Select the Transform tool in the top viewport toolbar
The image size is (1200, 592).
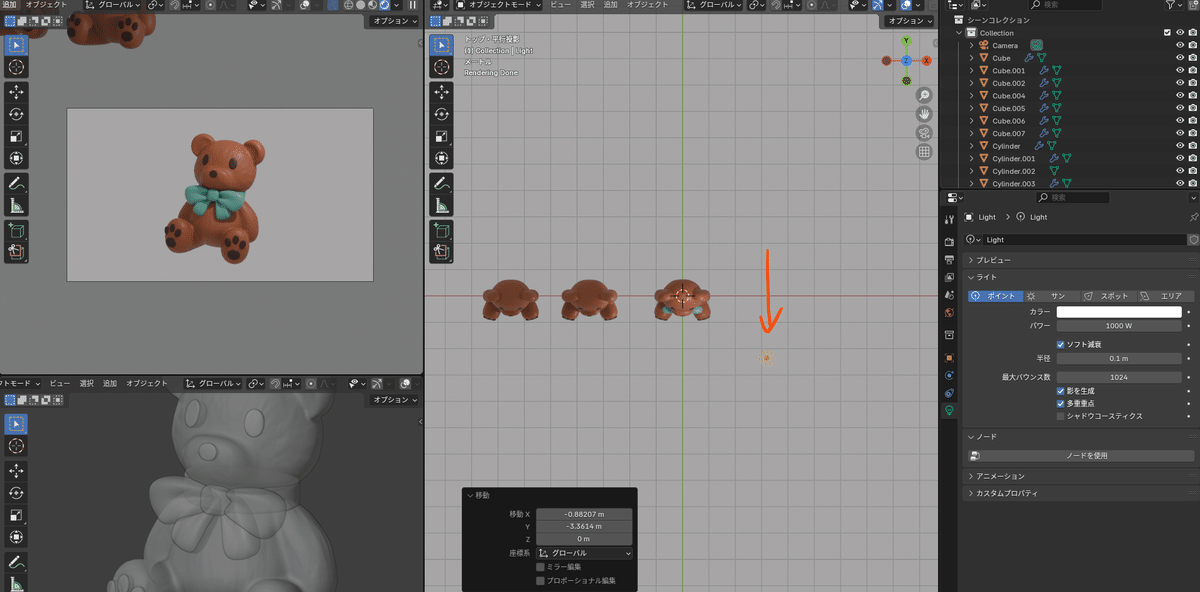pyautogui.click(x=441, y=158)
